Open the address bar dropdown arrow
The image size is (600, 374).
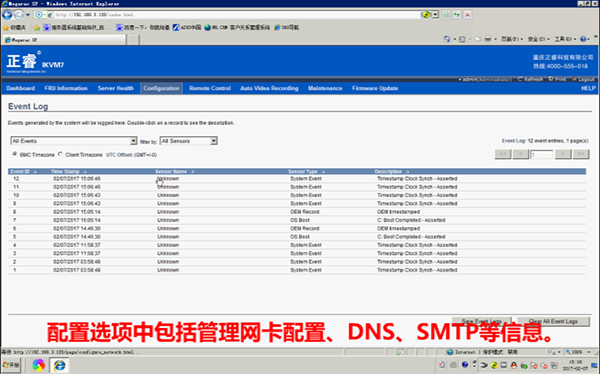tap(435, 15)
